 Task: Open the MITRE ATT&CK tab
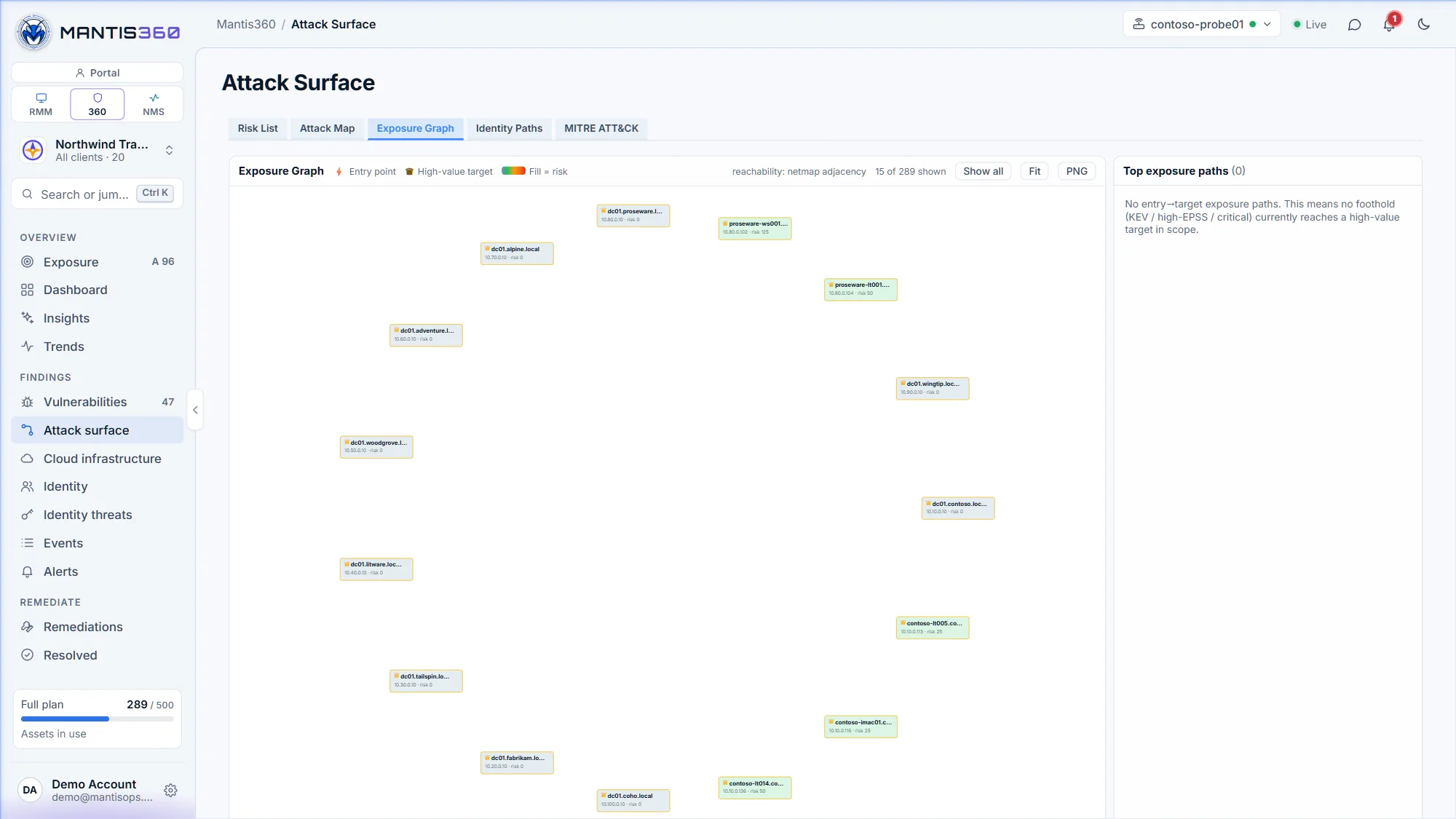[601, 128]
